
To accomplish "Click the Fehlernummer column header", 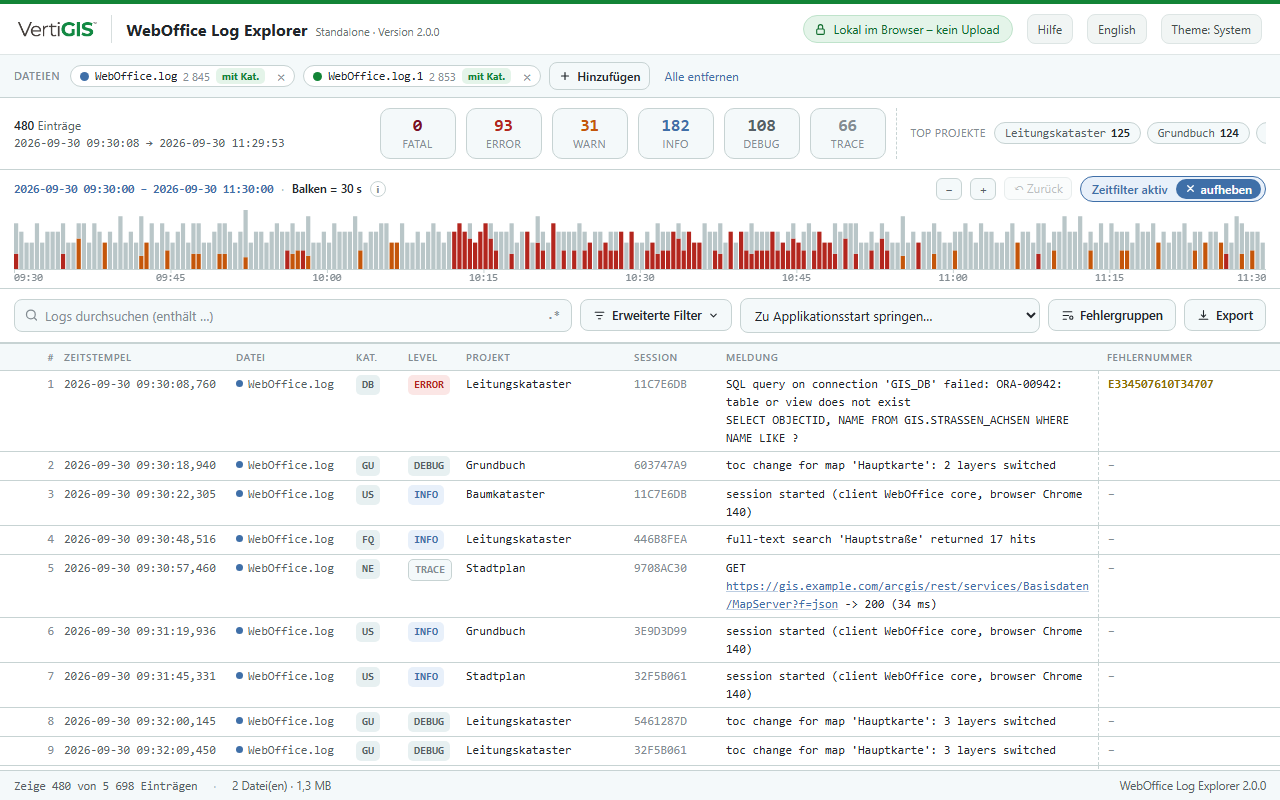I will pyautogui.click(x=1150, y=357).
